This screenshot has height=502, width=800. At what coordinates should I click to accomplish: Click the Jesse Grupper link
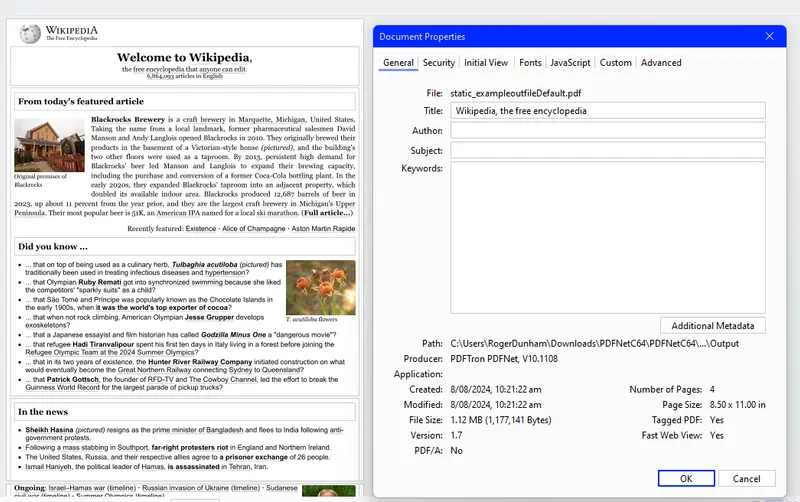pos(209,317)
